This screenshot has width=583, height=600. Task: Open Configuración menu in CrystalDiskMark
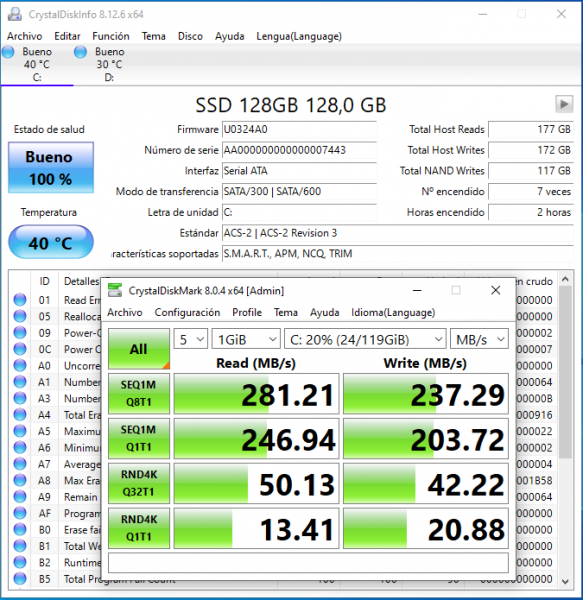[x=187, y=313]
